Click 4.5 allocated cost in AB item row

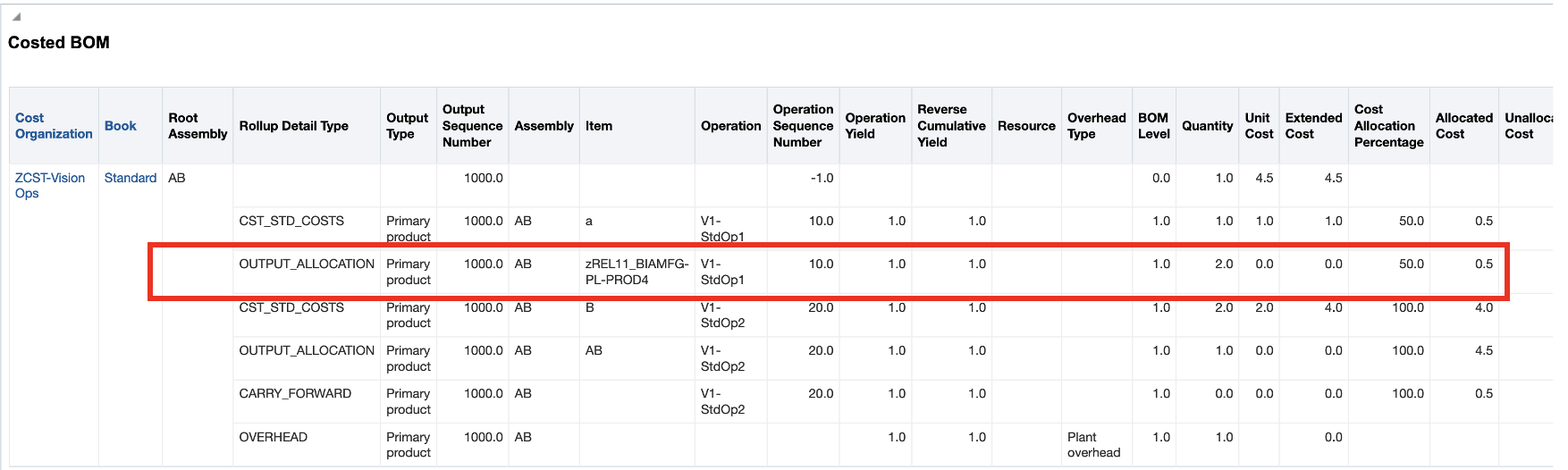click(x=1484, y=350)
